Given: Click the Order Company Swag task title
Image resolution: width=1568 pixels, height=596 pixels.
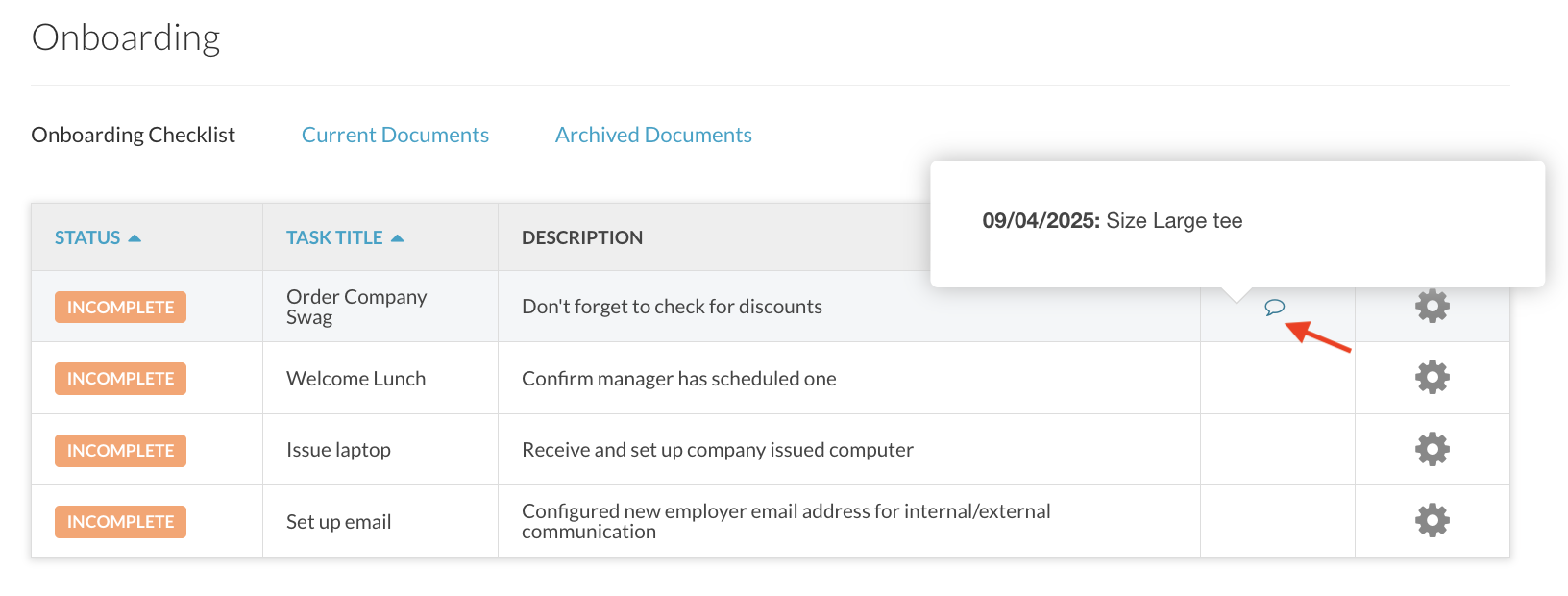Looking at the screenshot, I should coord(356,307).
